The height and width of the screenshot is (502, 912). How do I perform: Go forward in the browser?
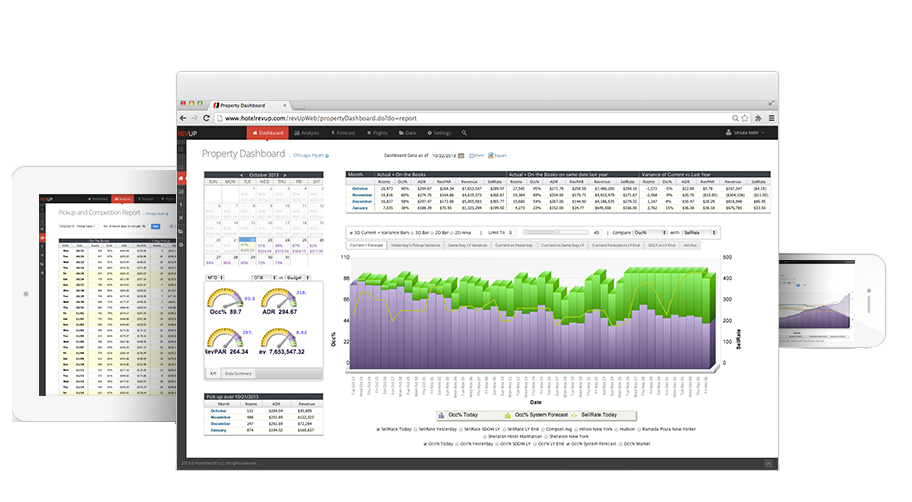194,118
